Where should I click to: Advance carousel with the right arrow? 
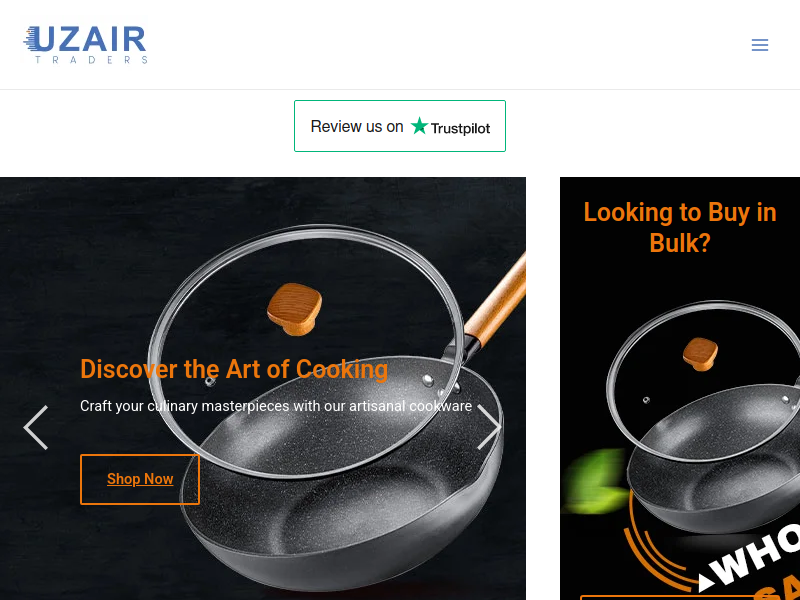click(x=489, y=428)
